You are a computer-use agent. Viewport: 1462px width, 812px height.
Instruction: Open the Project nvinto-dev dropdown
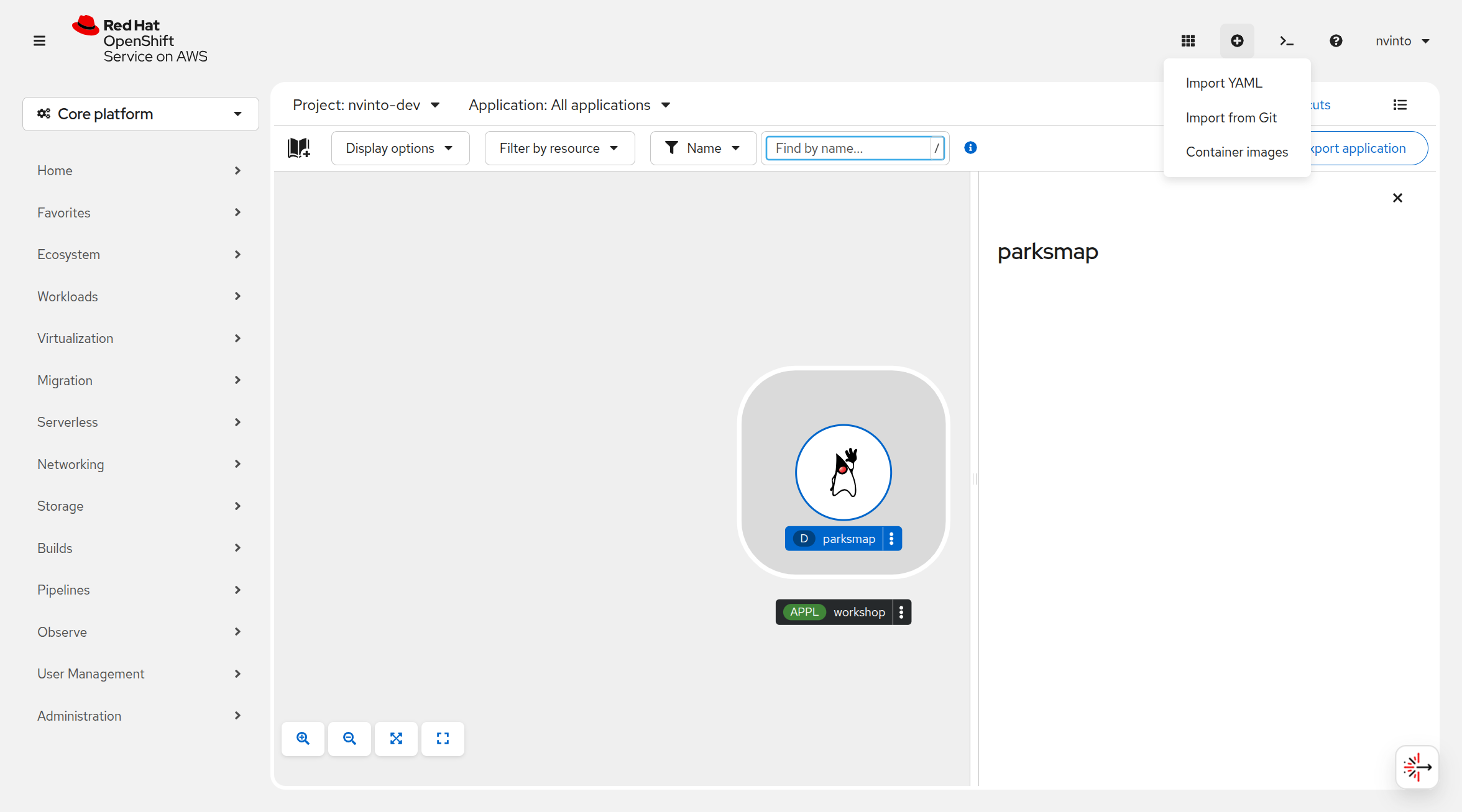pyautogui.click(x=366, y=105)
